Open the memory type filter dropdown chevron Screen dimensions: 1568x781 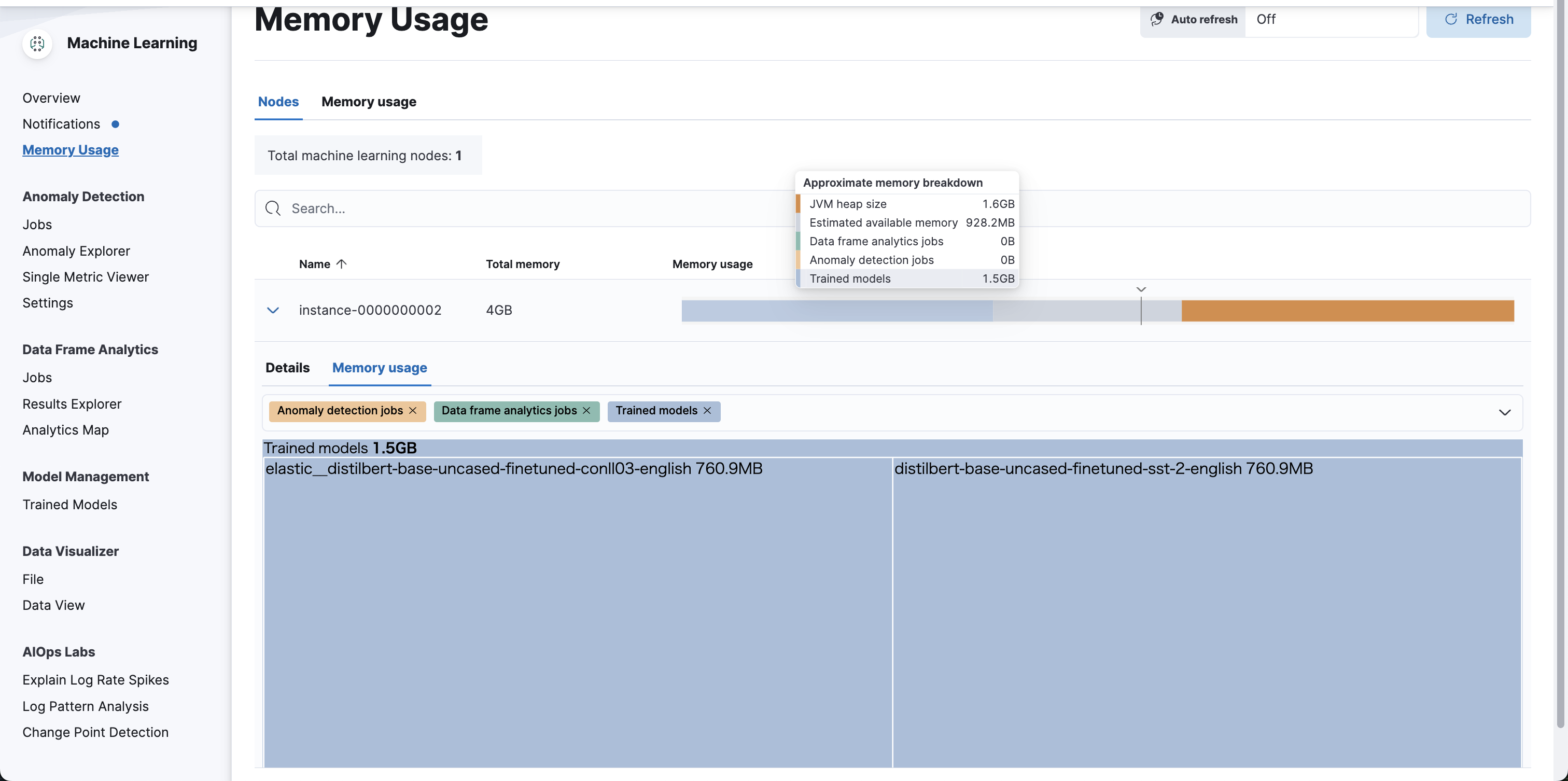tap(1504, 413)
